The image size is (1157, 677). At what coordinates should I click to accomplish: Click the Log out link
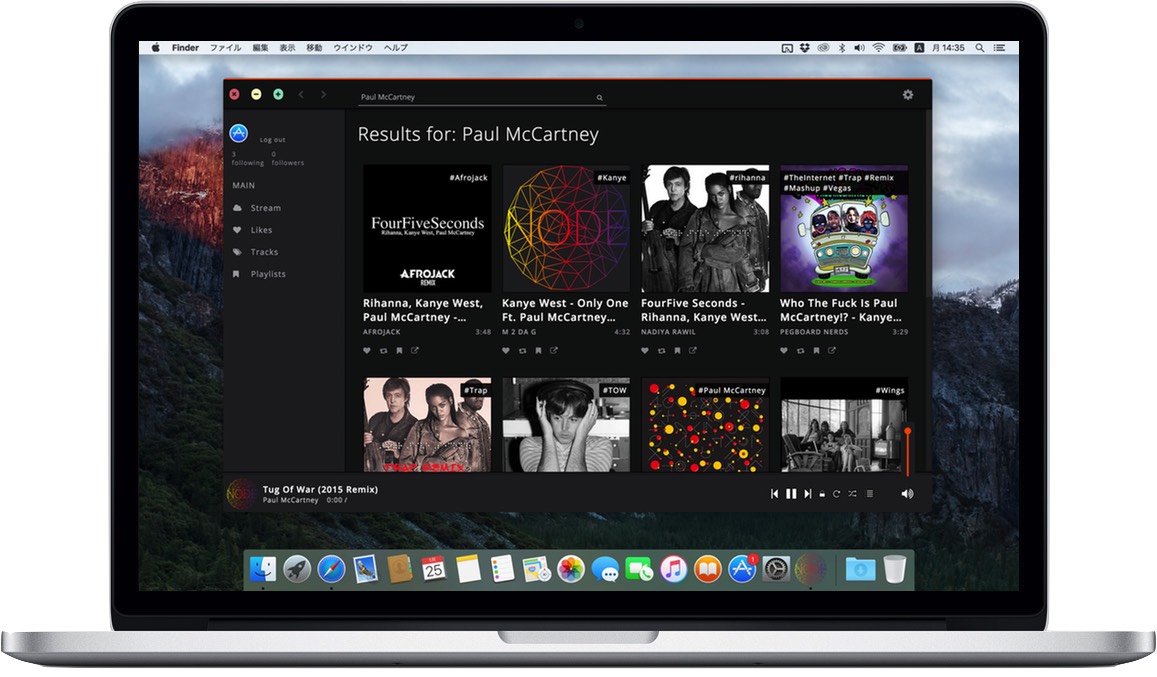pyautogui.click(x=272, y=140)
